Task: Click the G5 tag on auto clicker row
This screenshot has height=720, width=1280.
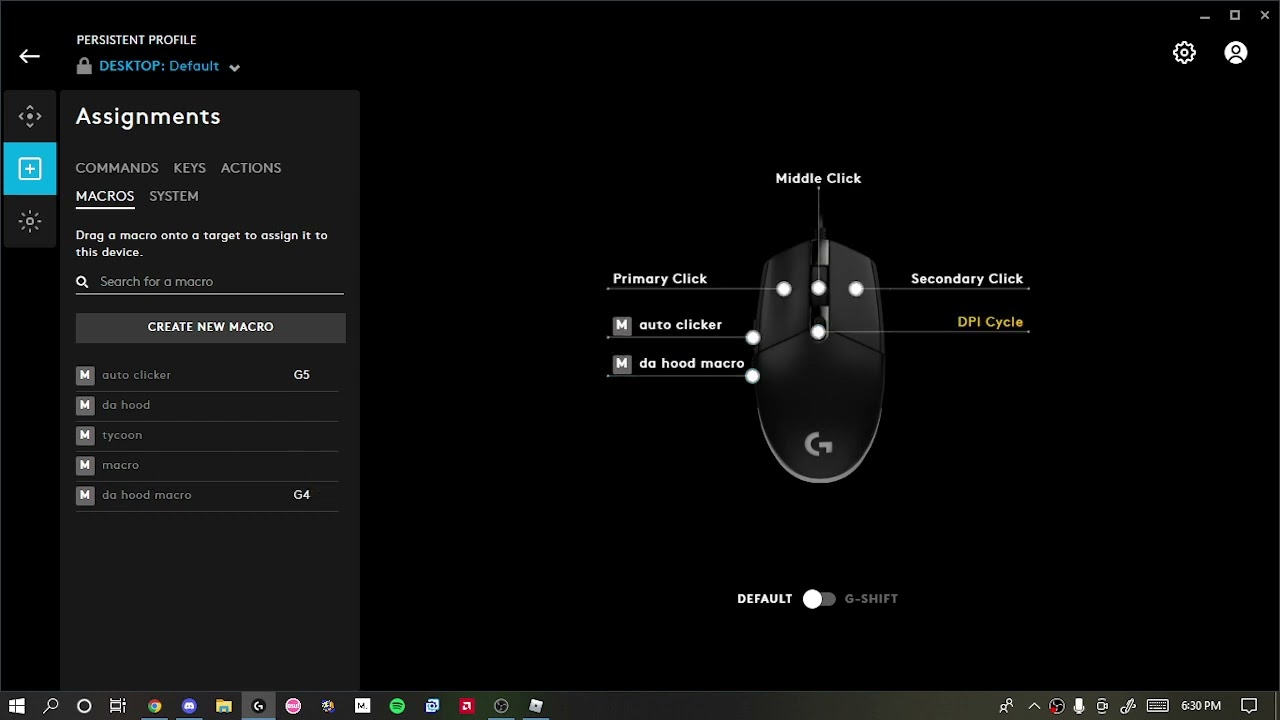Action: click(x=302, y=375)
